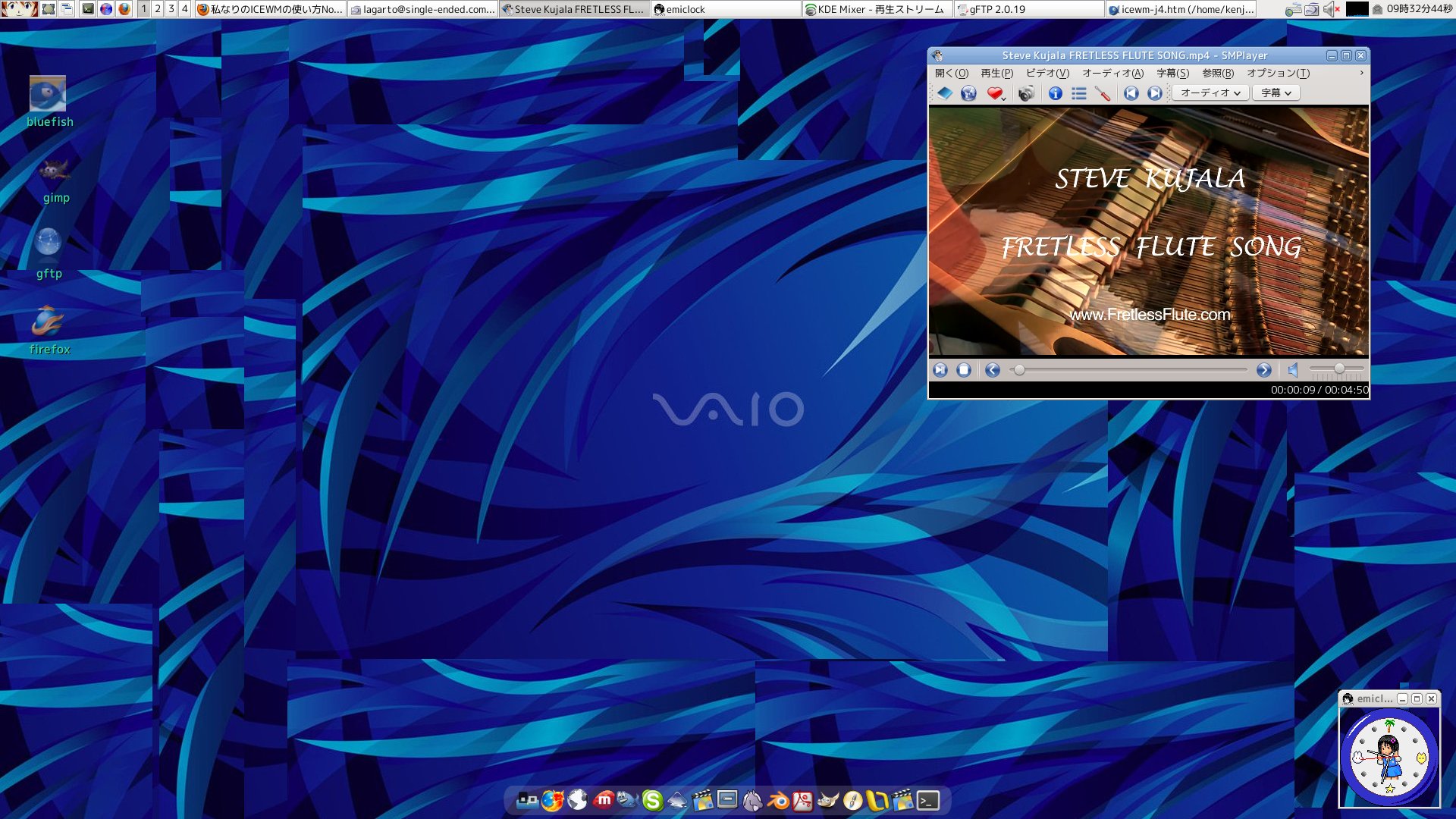Open SMPlayer preferences with the wrench icon
1456x819 pixels.
pyautogui.click(x=1103, y=93)
